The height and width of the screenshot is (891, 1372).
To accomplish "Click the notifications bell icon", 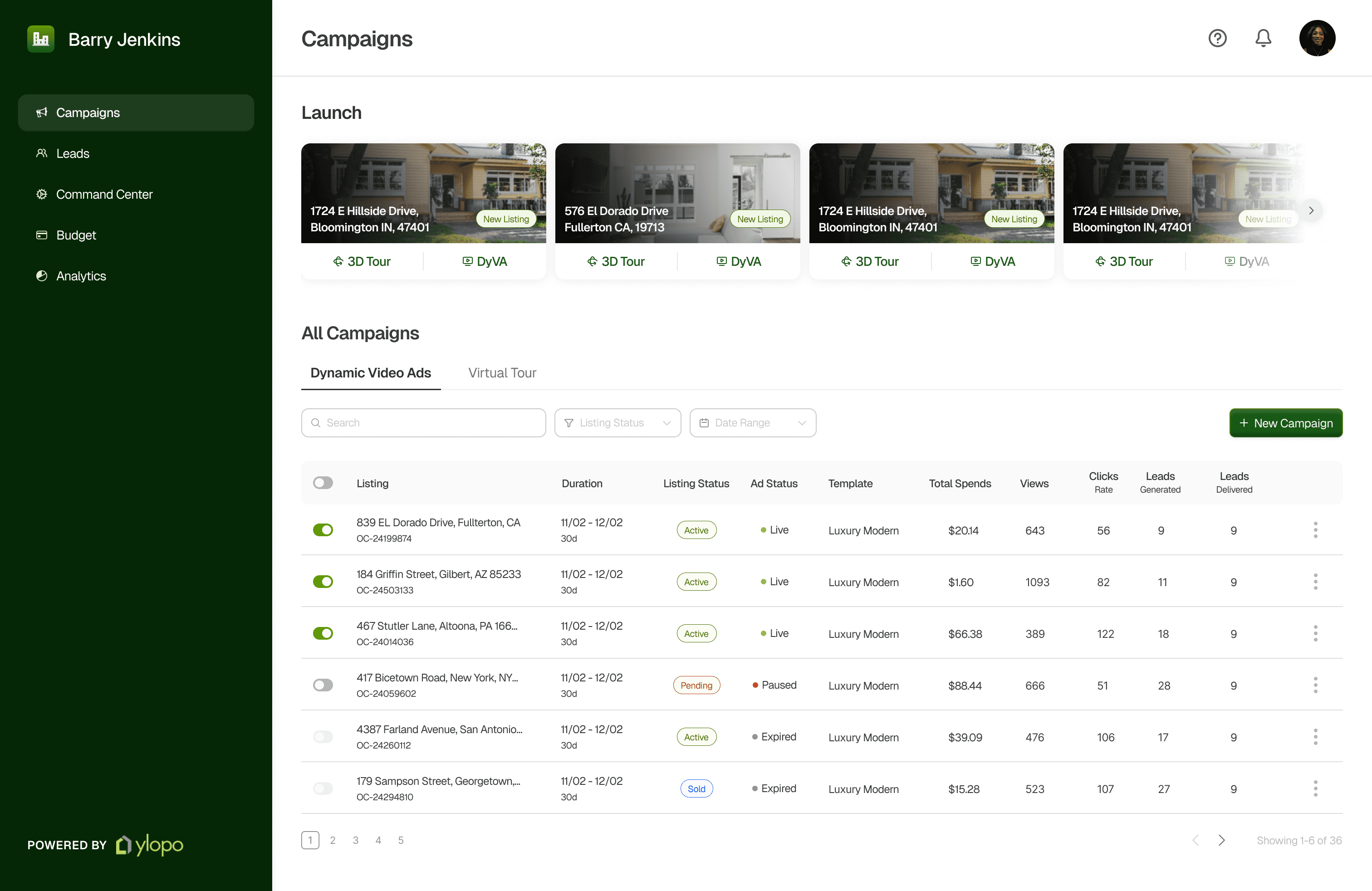I will (1263, 38).
